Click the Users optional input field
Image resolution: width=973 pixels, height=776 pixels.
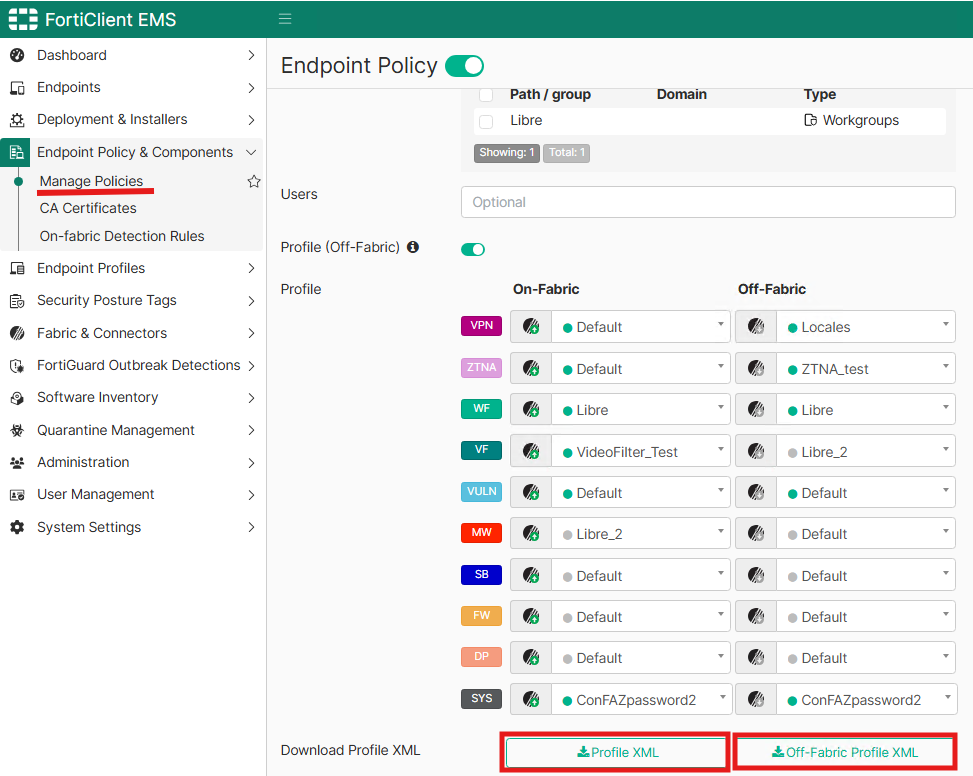tap(708, 202)
